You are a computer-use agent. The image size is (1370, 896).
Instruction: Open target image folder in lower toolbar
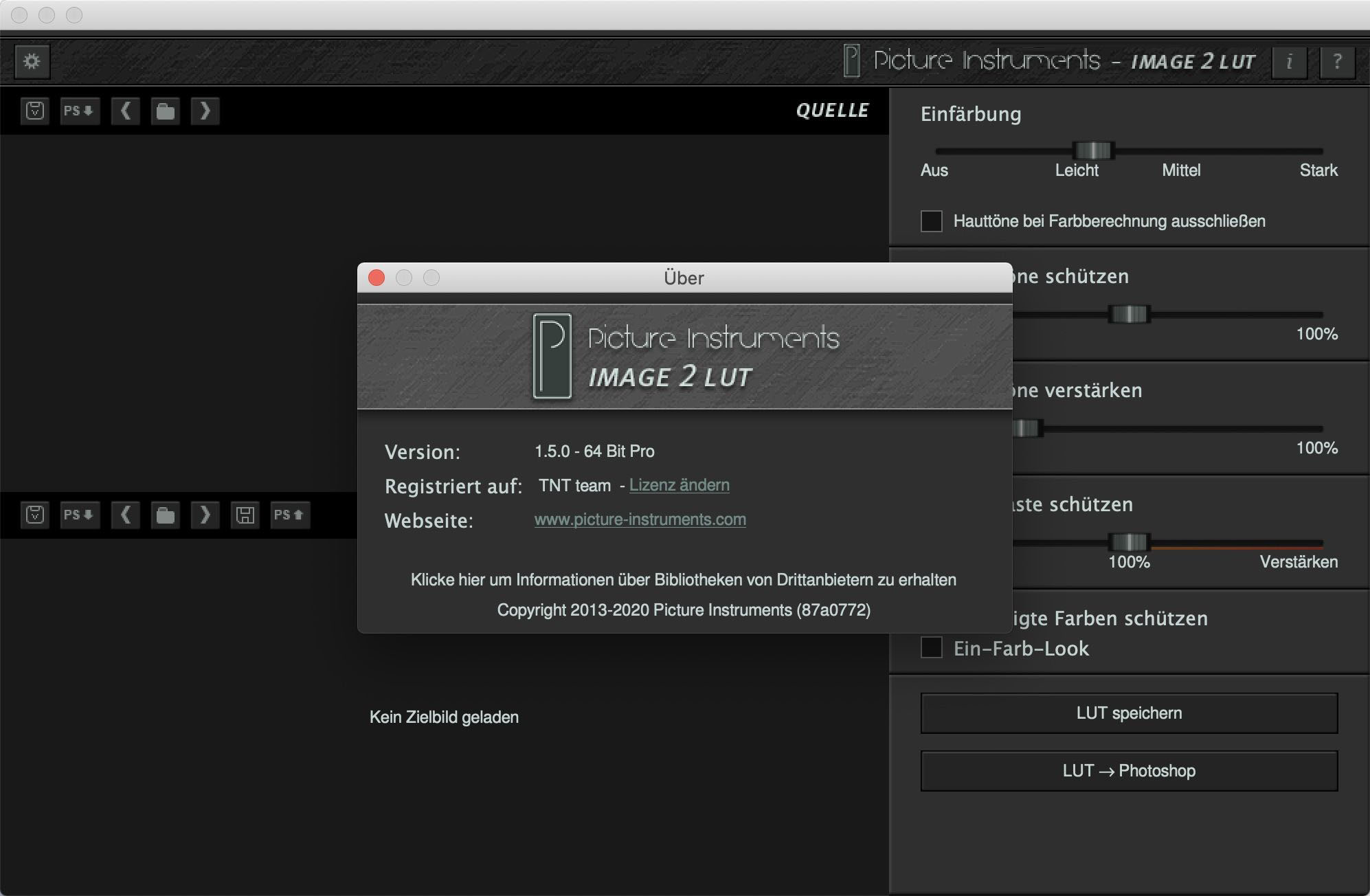pyautogui.click(x=165, y=515)
